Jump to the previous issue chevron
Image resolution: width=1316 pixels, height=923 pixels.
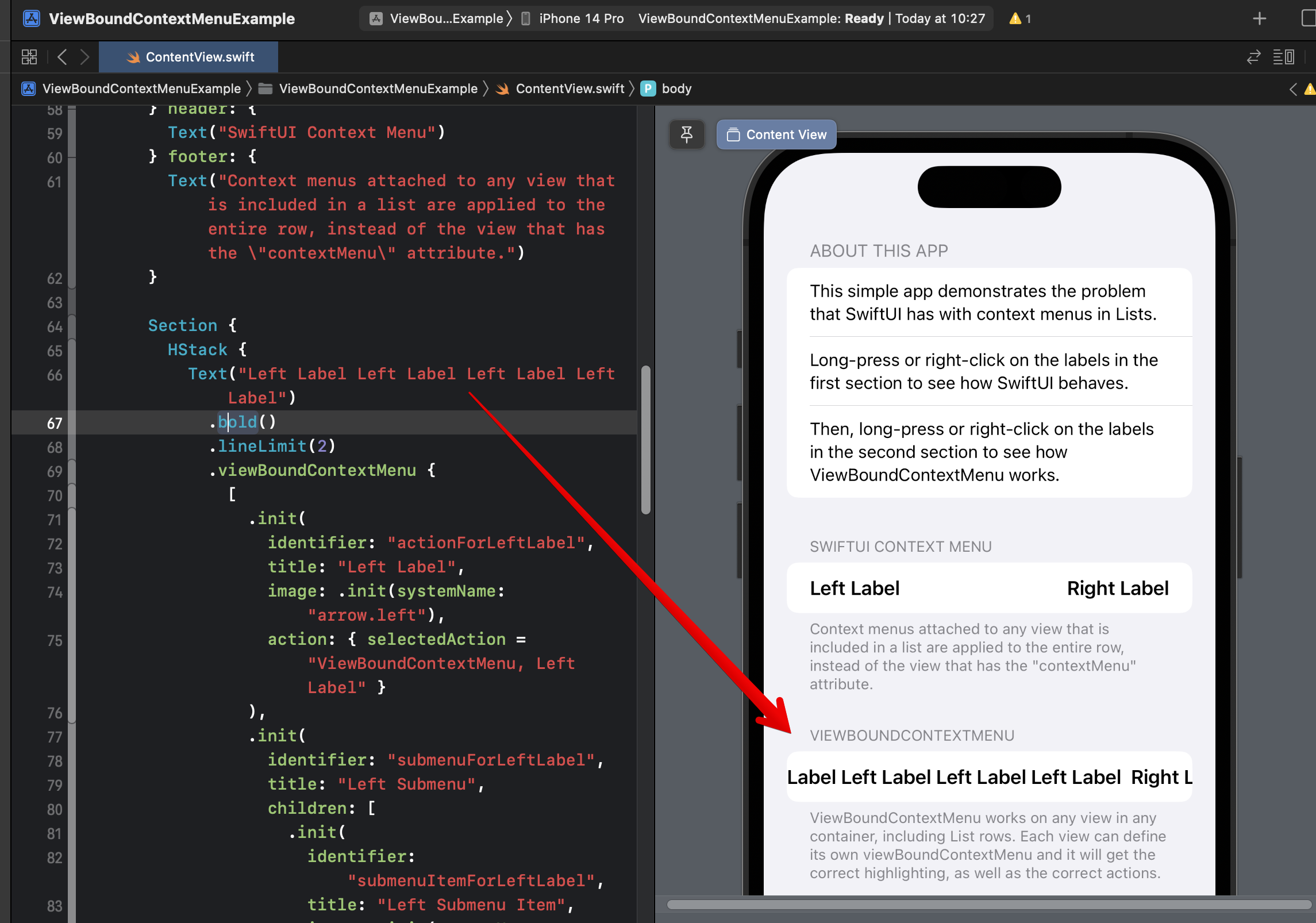(1293, 89)
